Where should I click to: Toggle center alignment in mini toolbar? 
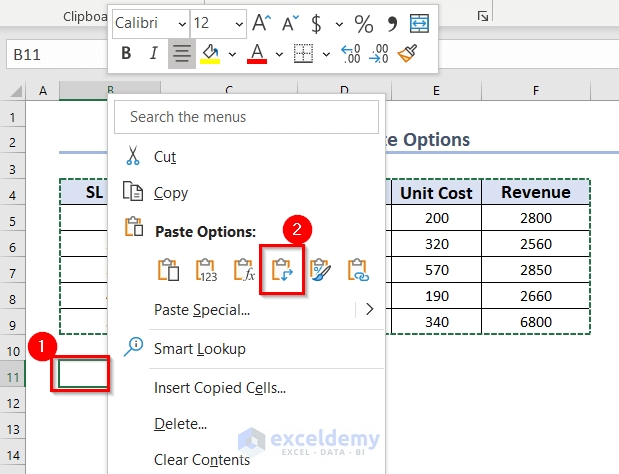(182, 53)
